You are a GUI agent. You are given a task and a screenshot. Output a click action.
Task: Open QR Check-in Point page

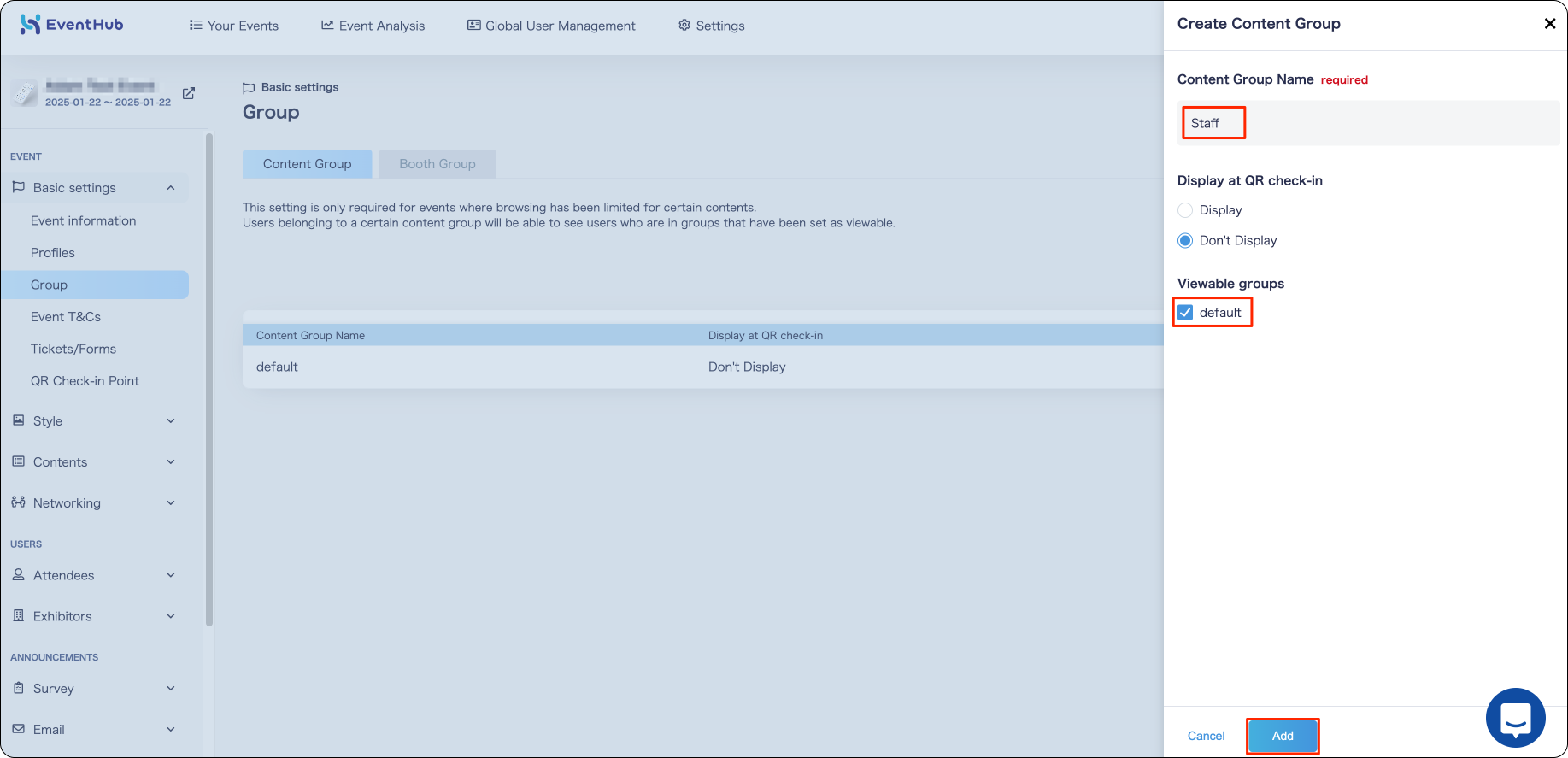[x=85, y=381]
